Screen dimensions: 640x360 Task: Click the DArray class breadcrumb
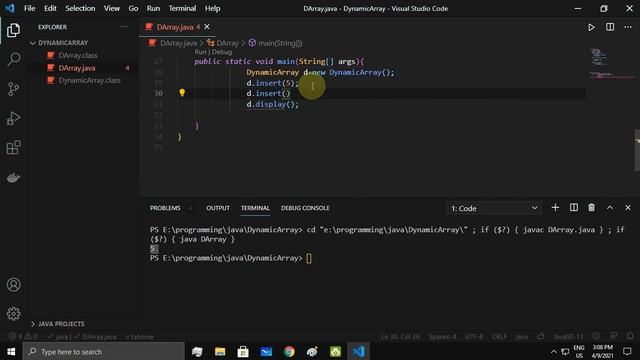(227, 43)
